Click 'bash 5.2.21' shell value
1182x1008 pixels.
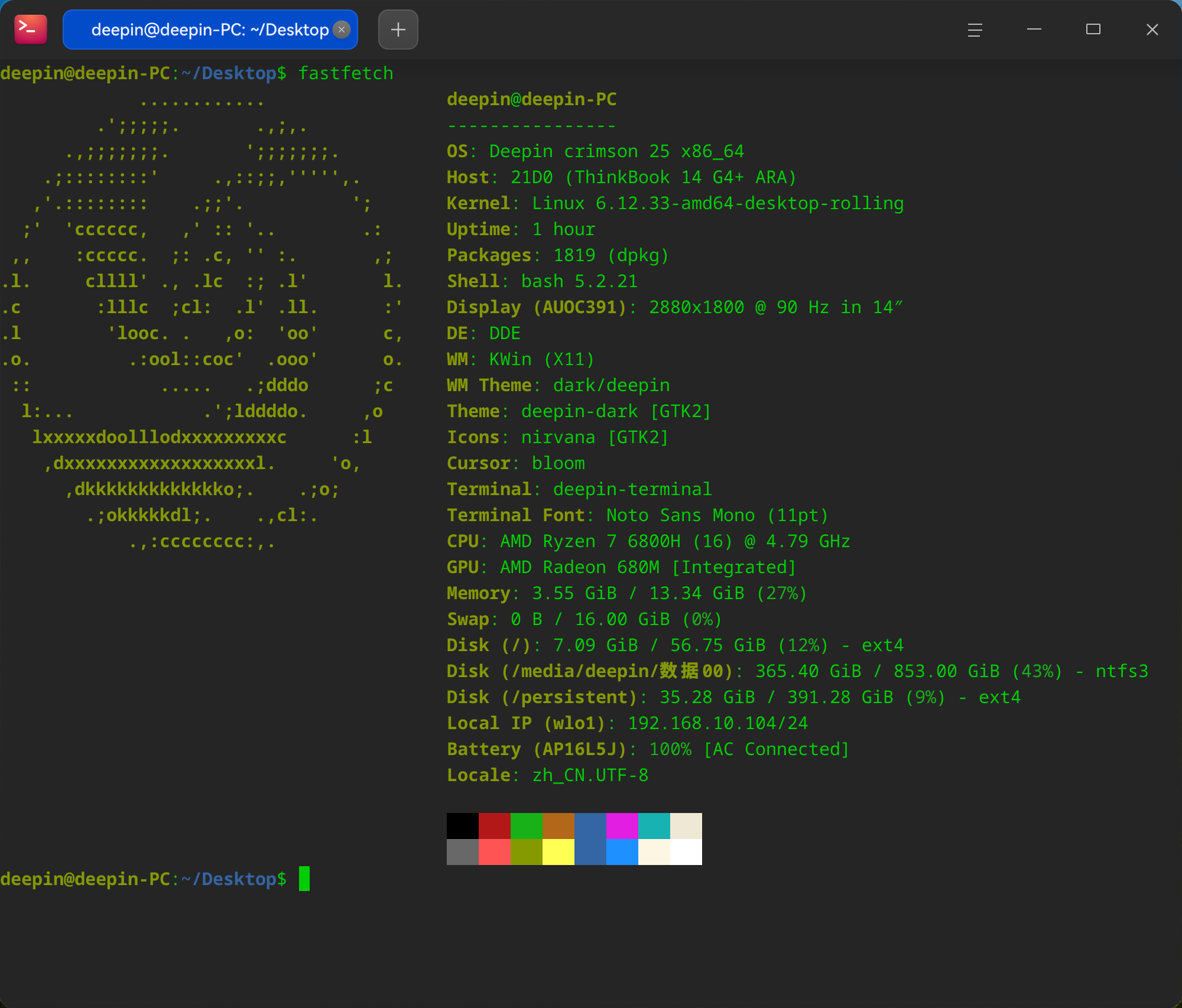coord(580,281)
